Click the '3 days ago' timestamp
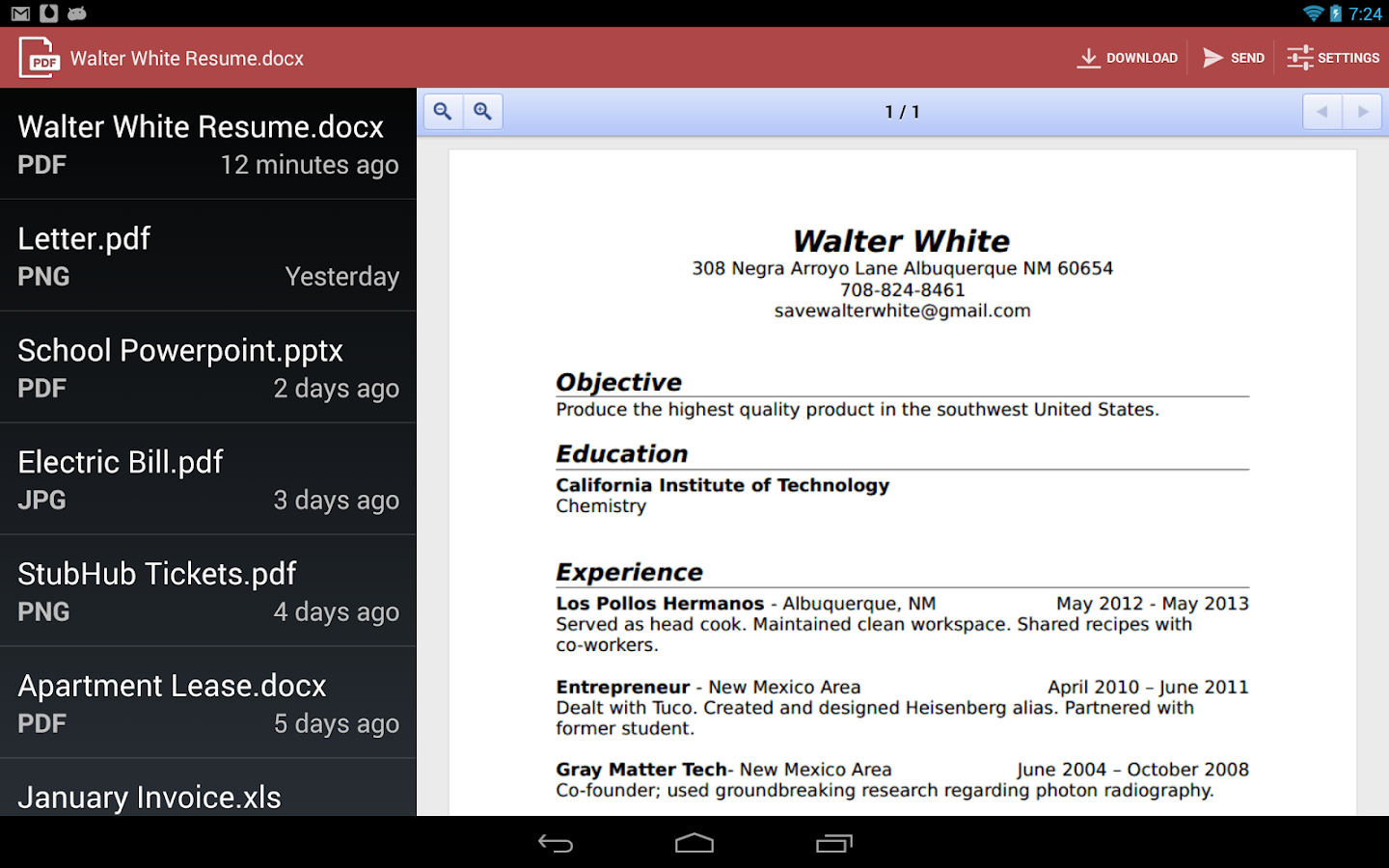1389x868 pixels. (x=337, y=501)
